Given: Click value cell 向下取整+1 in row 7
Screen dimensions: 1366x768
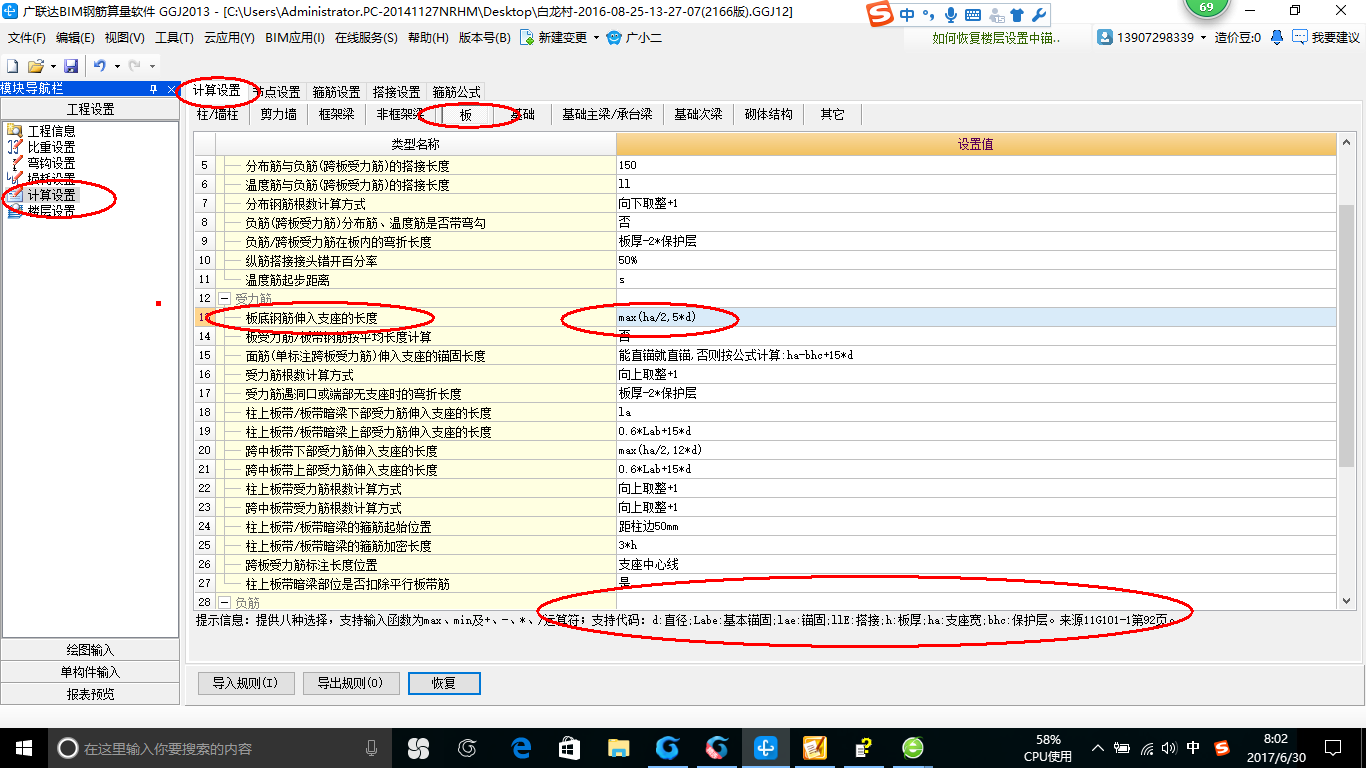Looking at the screenshot, I should [x=976, y=204].
